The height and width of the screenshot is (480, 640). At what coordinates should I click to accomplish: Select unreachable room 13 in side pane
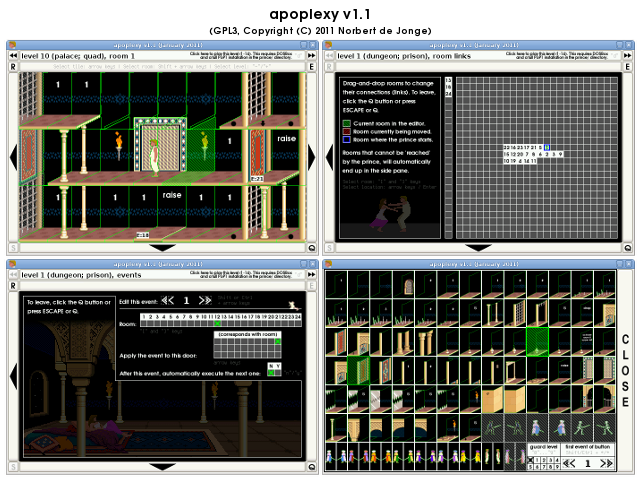pos(448,80)
